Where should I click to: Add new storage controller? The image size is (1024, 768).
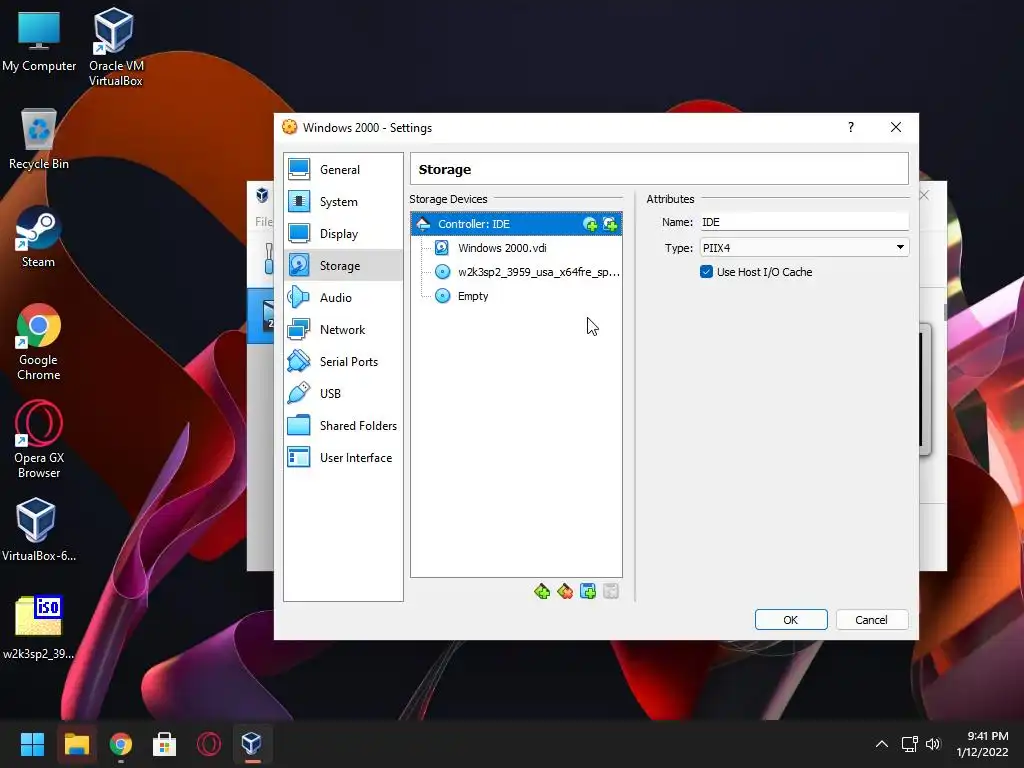pos(542,592)
